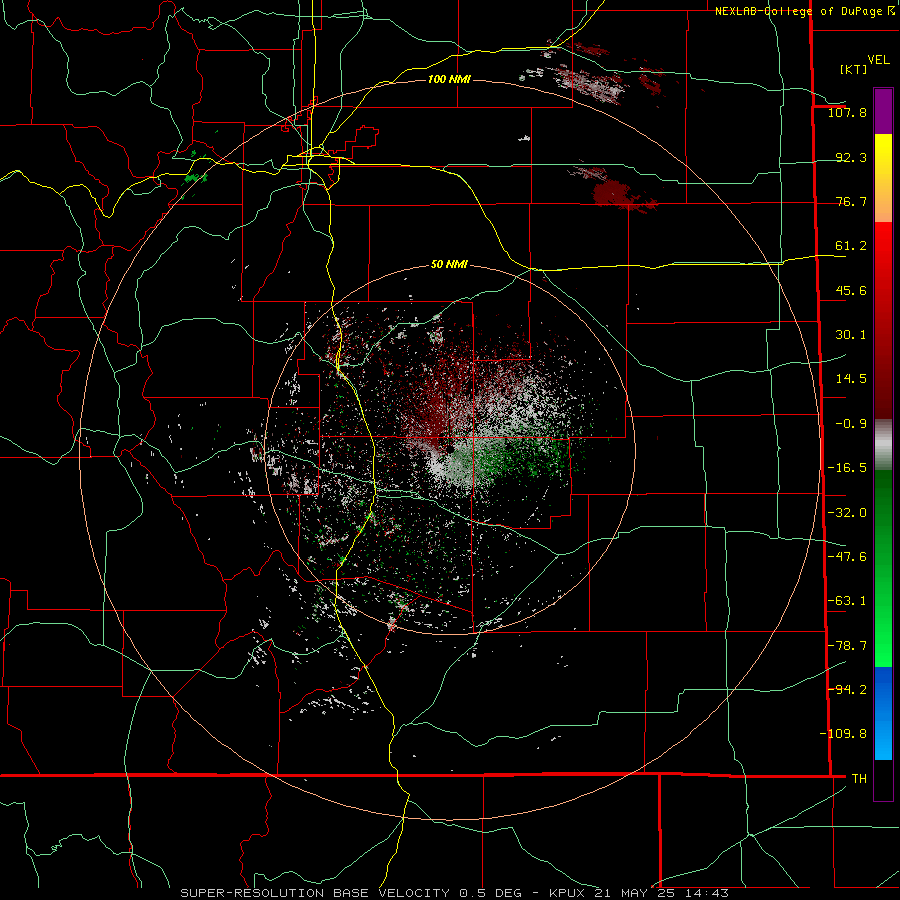Click the 76.7 value on the scale

851,201
